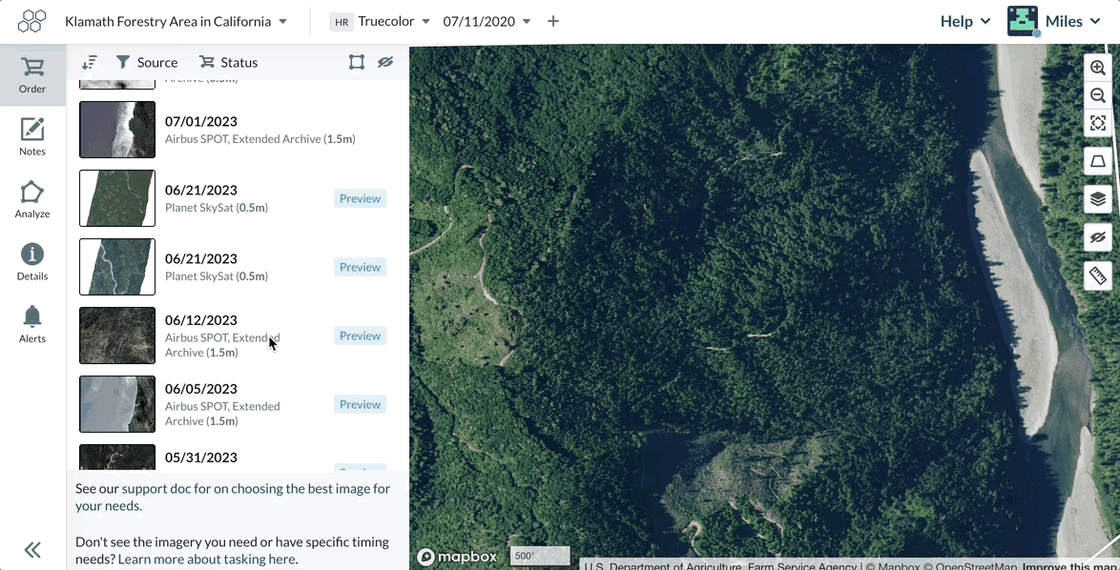Fit map to area extent
Screen dimensions: 1120x570
pyautogui.click(x=1098, y=124)
